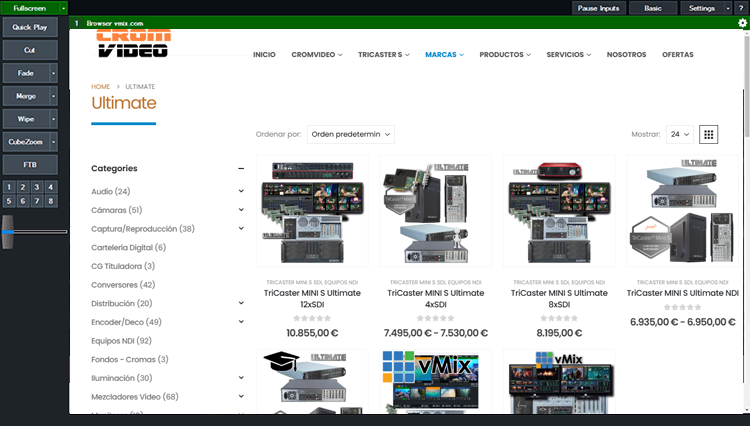Expand the Captura/Reproducción category chevron
The image size is (750, 426).
click(x=241, y=229)
